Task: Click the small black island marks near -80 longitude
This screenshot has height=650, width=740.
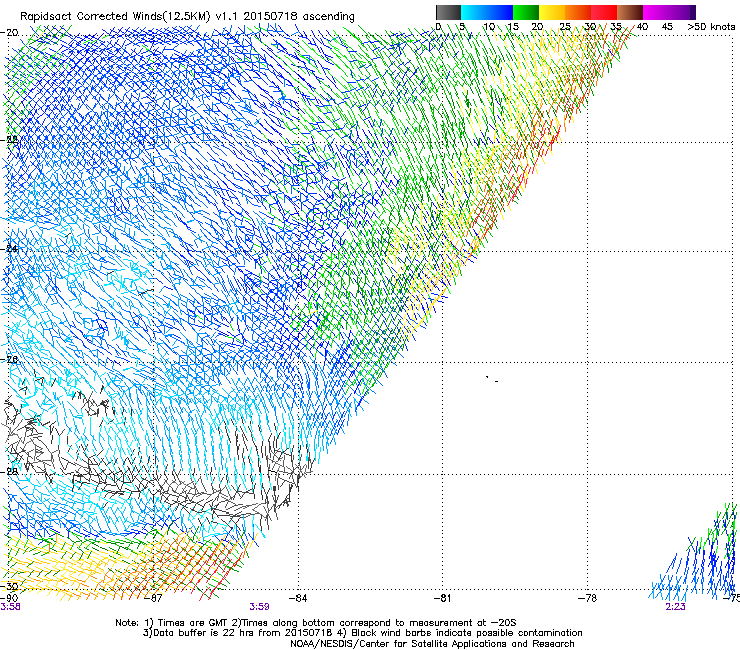Action: [492, 379]
